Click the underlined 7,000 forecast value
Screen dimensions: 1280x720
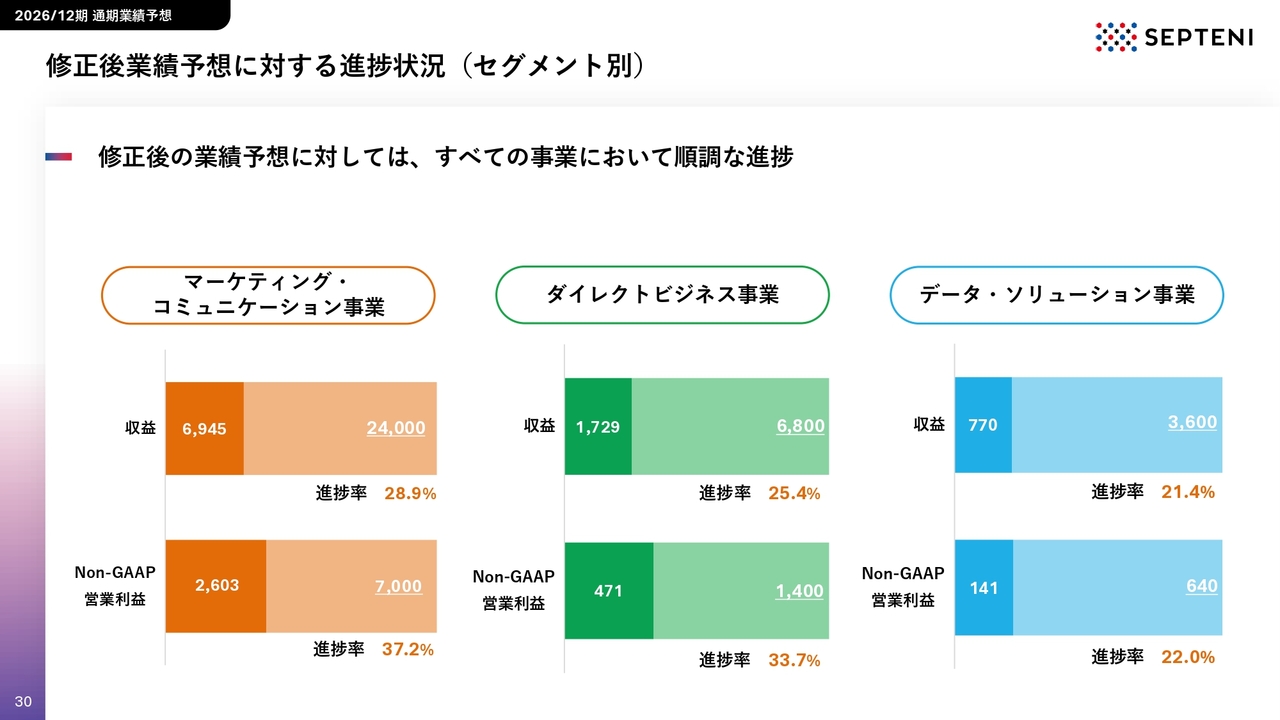[x=399, y=587]
